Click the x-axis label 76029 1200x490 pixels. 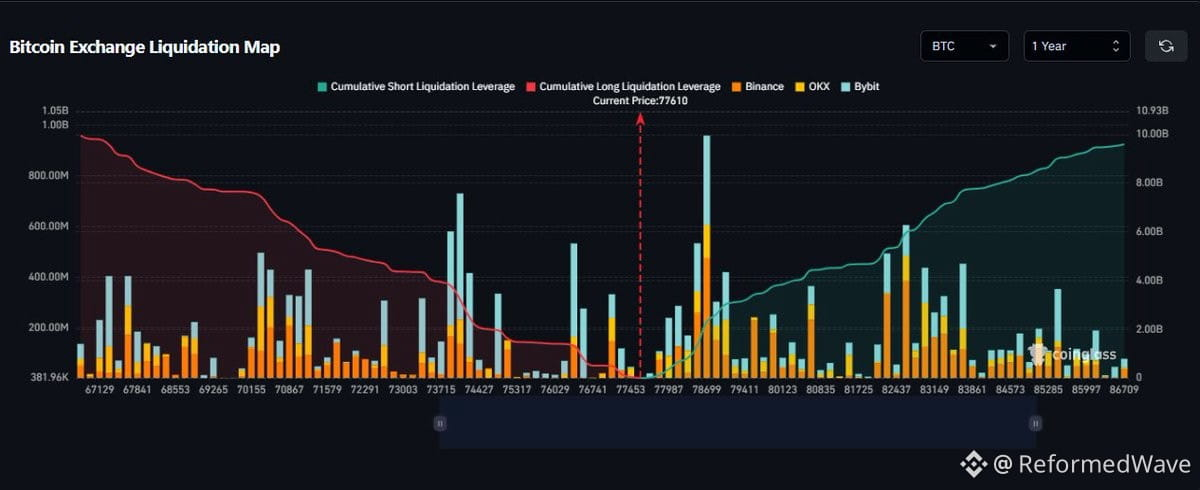point(553,389)
